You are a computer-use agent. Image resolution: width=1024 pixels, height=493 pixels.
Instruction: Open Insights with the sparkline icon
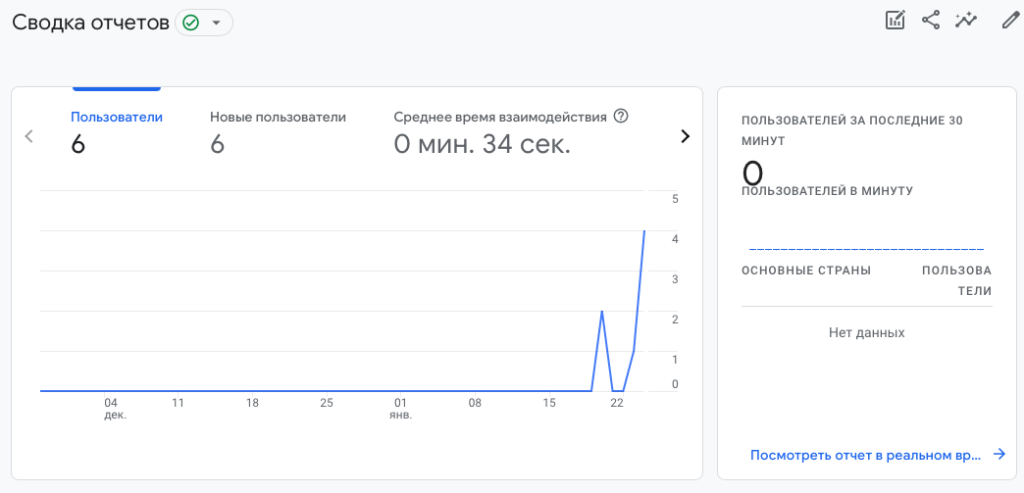[966, 20]
